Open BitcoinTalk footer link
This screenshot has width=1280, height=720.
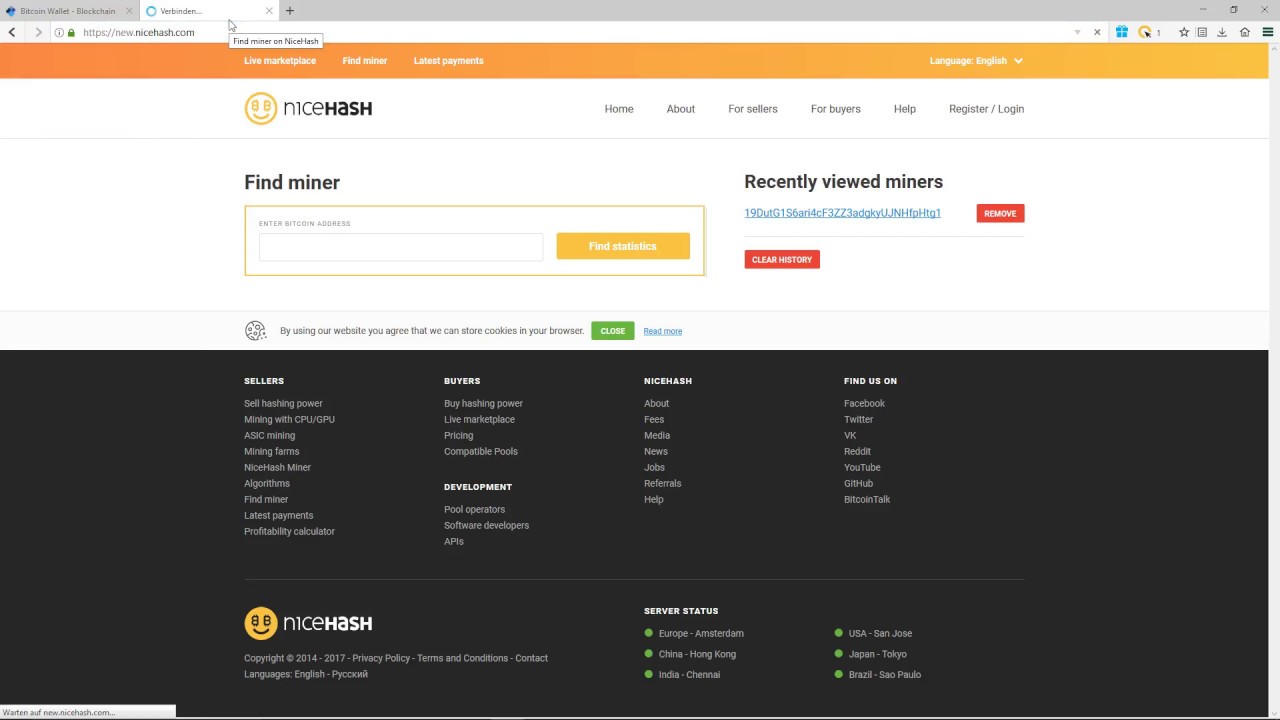click(x=867, y=500)
